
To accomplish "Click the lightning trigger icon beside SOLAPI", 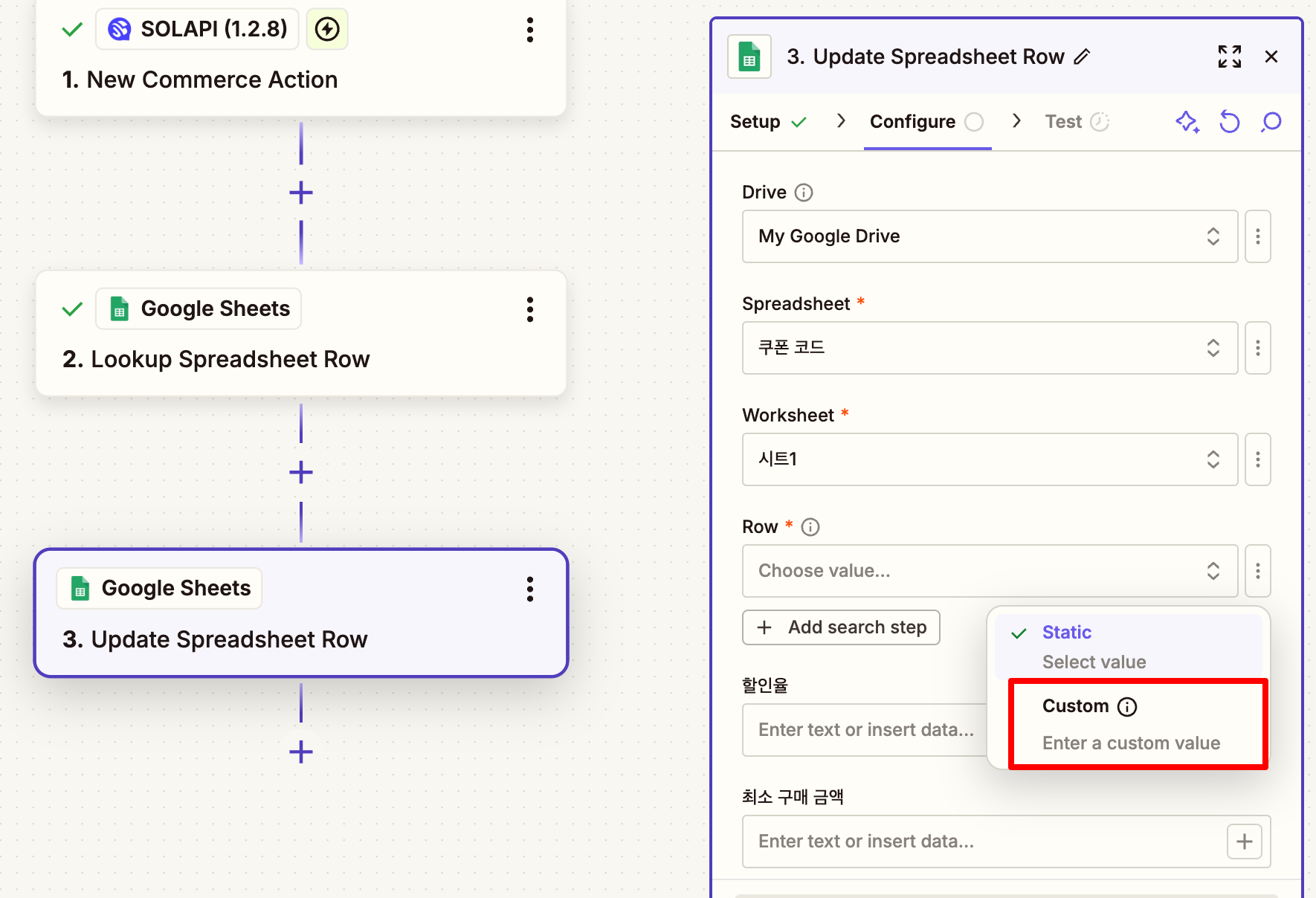I will [327, 30].
